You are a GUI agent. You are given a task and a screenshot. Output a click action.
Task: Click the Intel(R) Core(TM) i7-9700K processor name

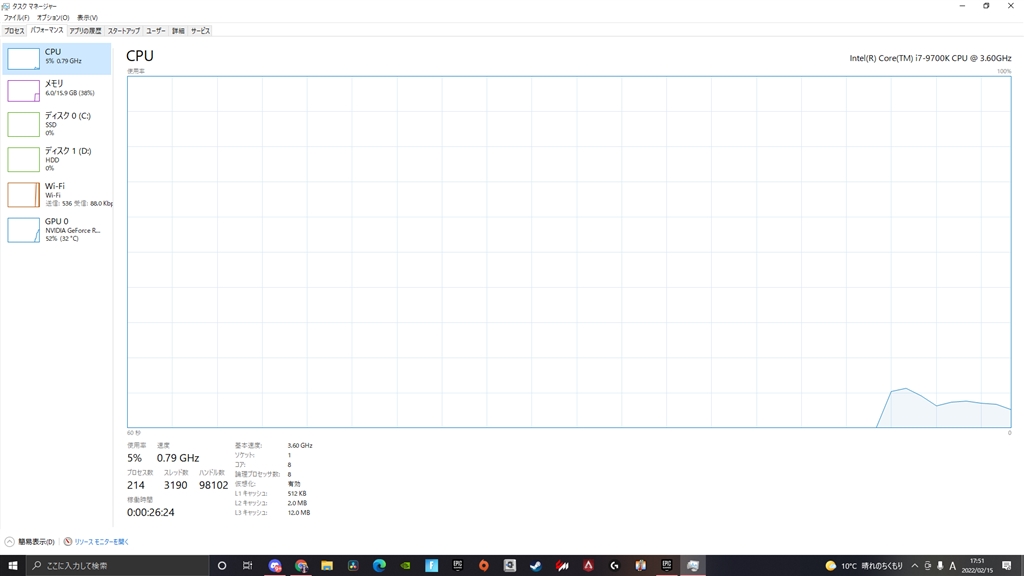931,58
